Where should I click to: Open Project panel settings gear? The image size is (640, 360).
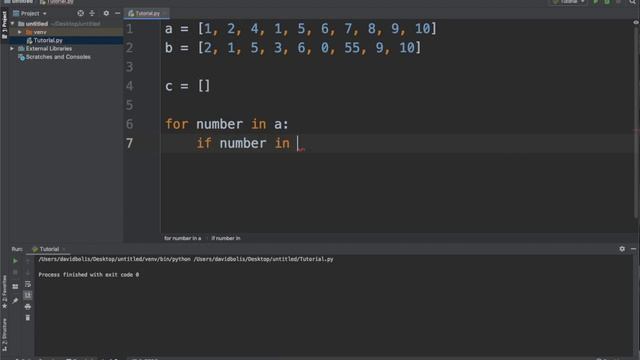[106, 13]
